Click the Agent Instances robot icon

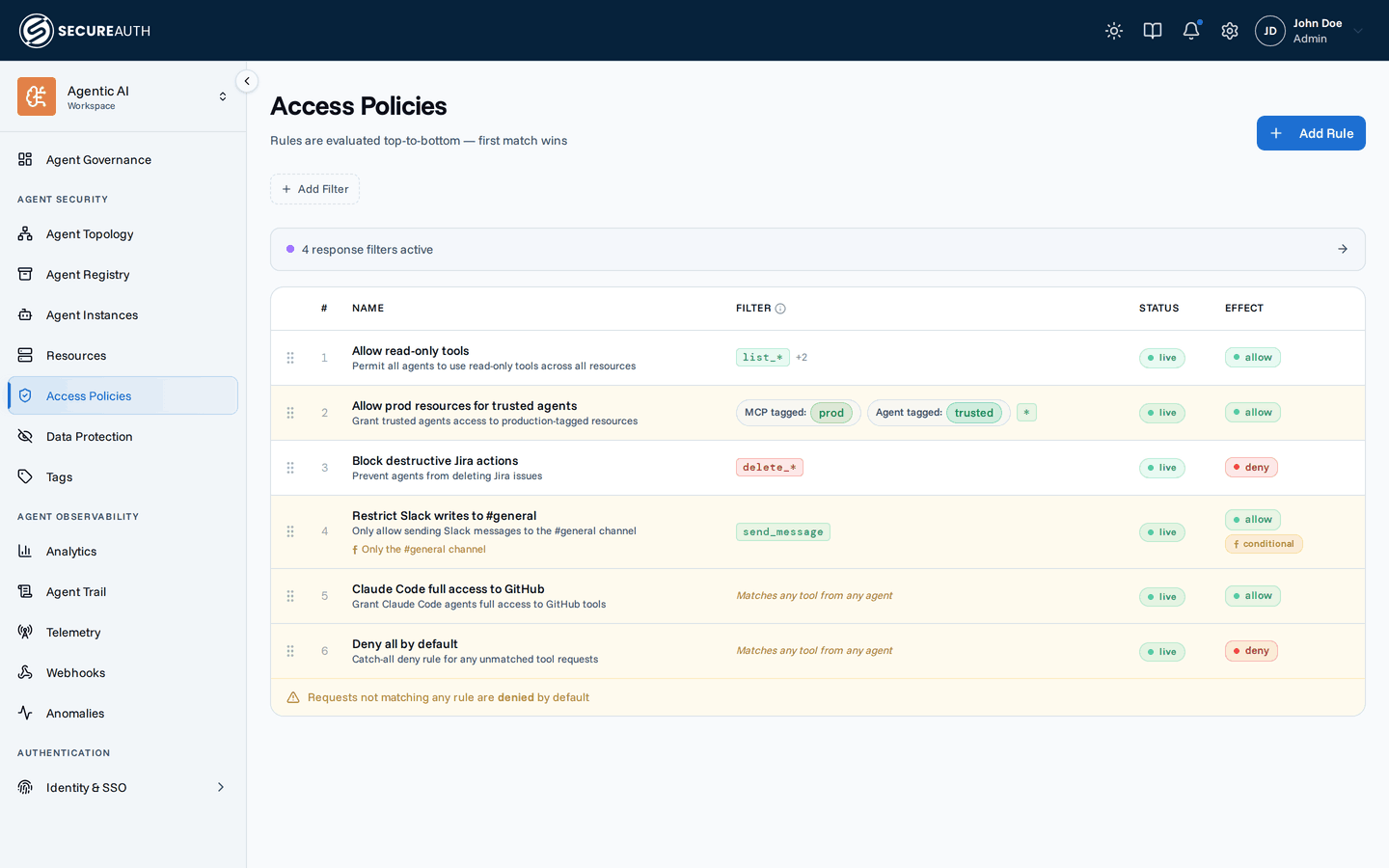(25, 314)
